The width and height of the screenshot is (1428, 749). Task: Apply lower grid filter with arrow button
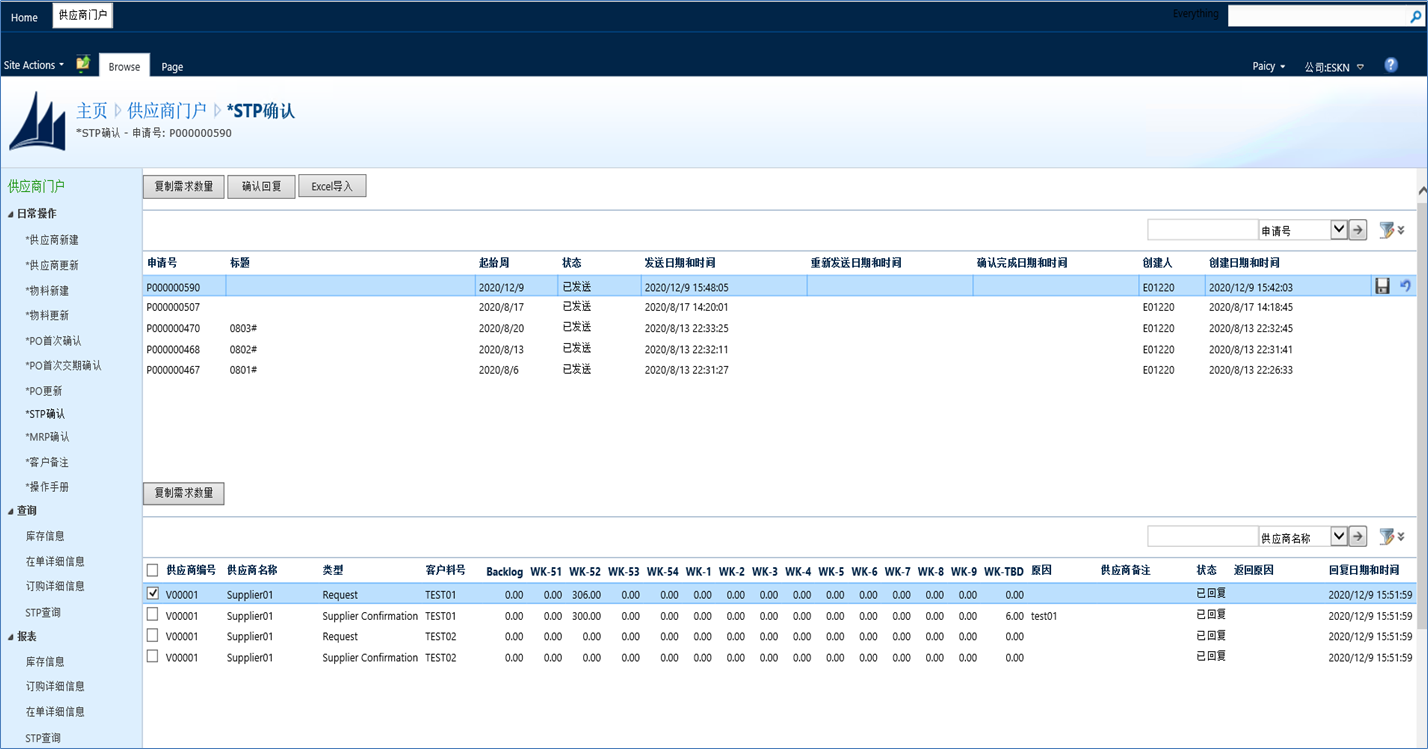coord(1358,536)
